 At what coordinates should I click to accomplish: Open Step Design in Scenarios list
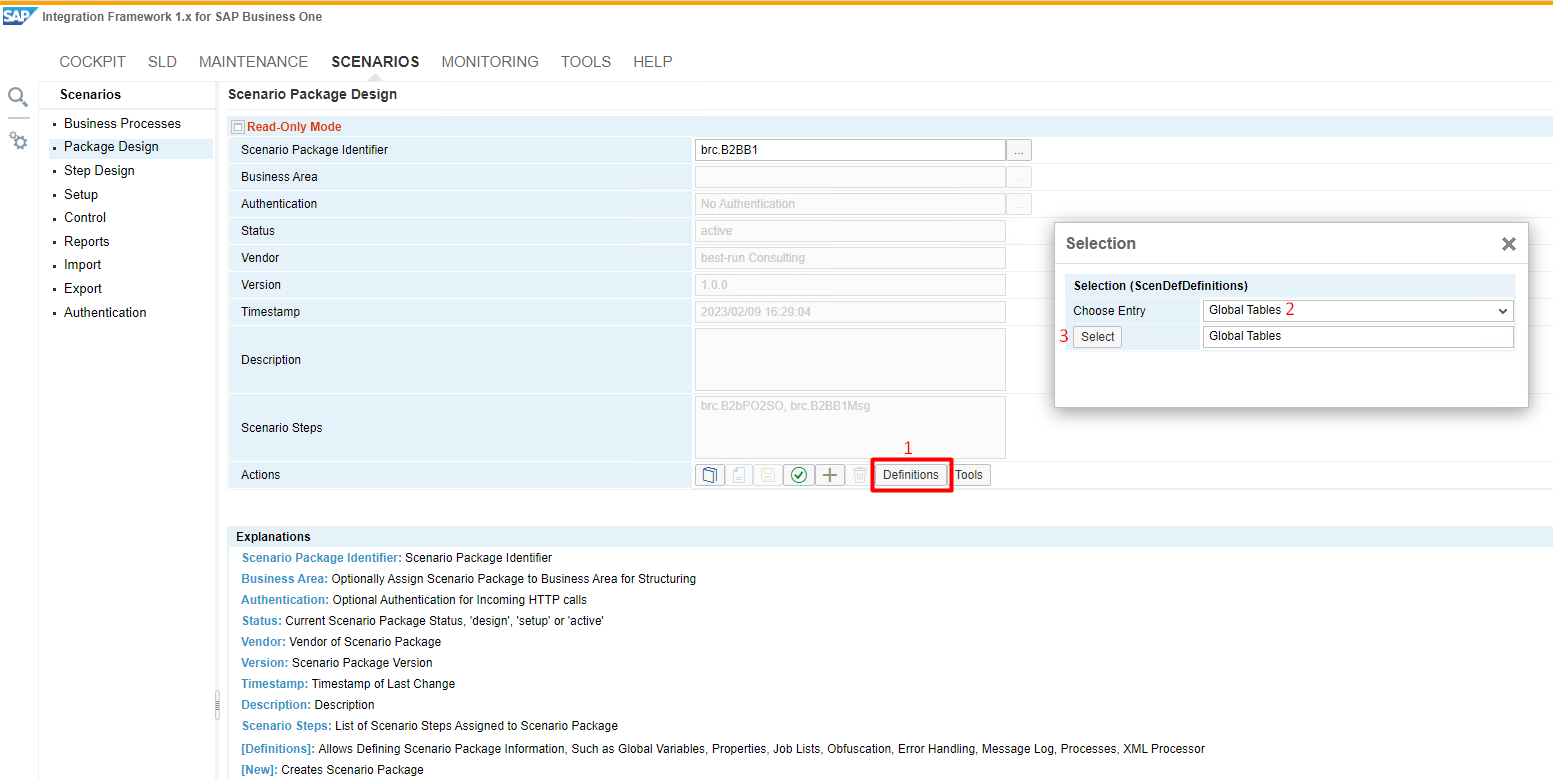pyautogui.click(x=99, y=171)
